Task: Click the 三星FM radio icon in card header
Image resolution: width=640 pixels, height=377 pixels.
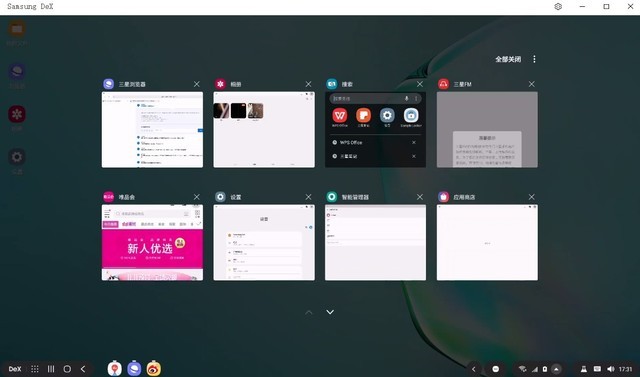Action: [x=443, y=84]
